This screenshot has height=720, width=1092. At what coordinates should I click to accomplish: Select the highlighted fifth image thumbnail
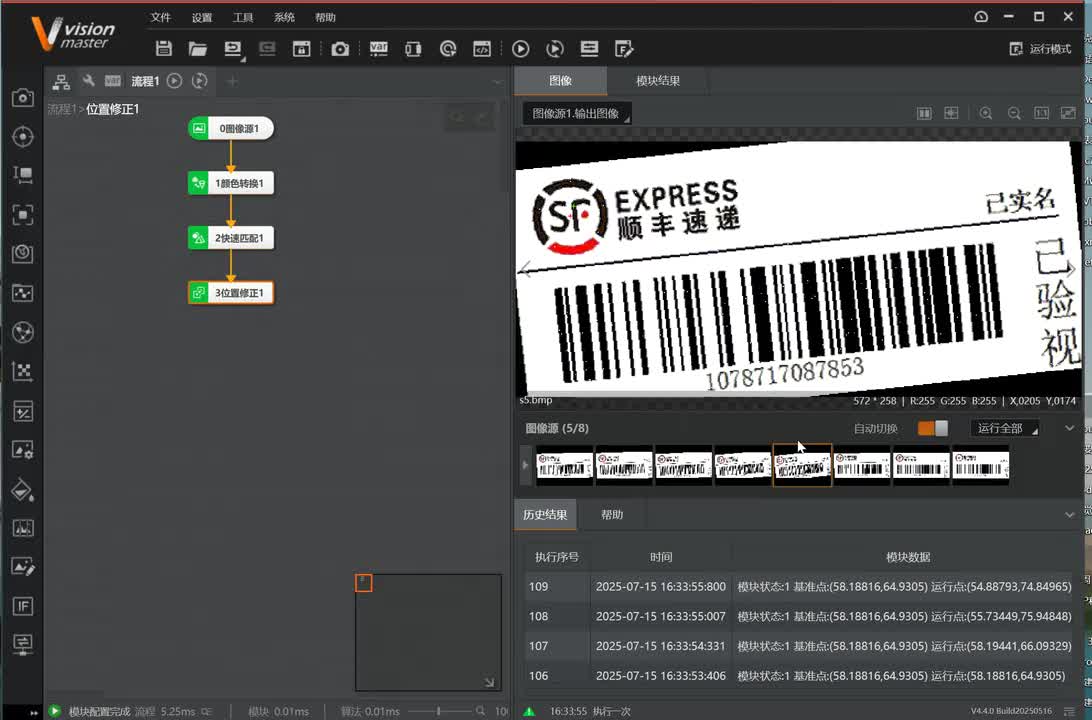coord(802,465)
